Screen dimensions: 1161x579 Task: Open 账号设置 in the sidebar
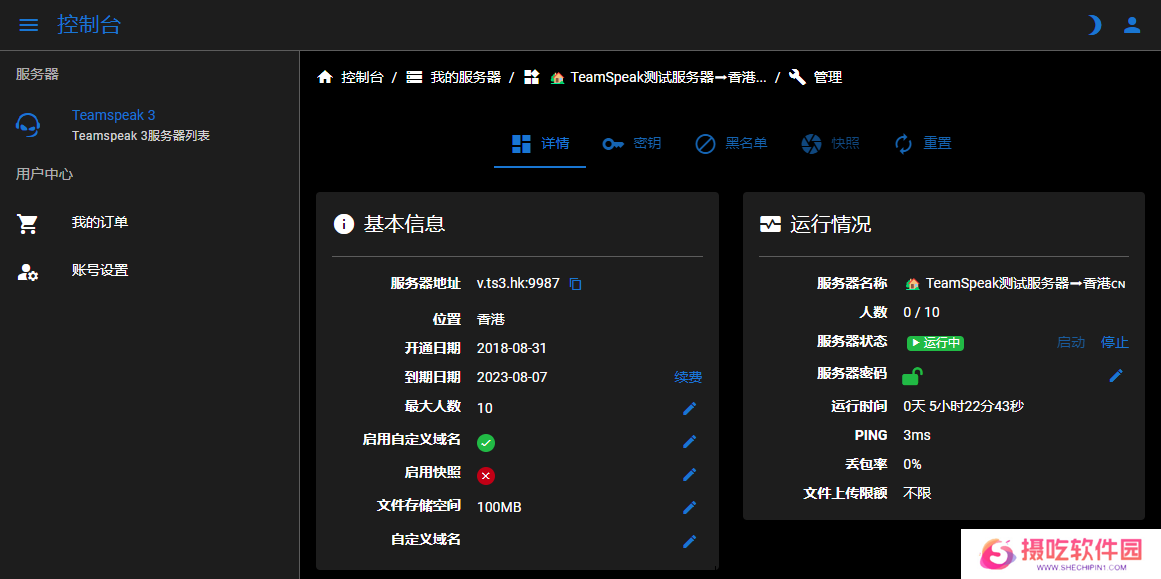[100, 270]
